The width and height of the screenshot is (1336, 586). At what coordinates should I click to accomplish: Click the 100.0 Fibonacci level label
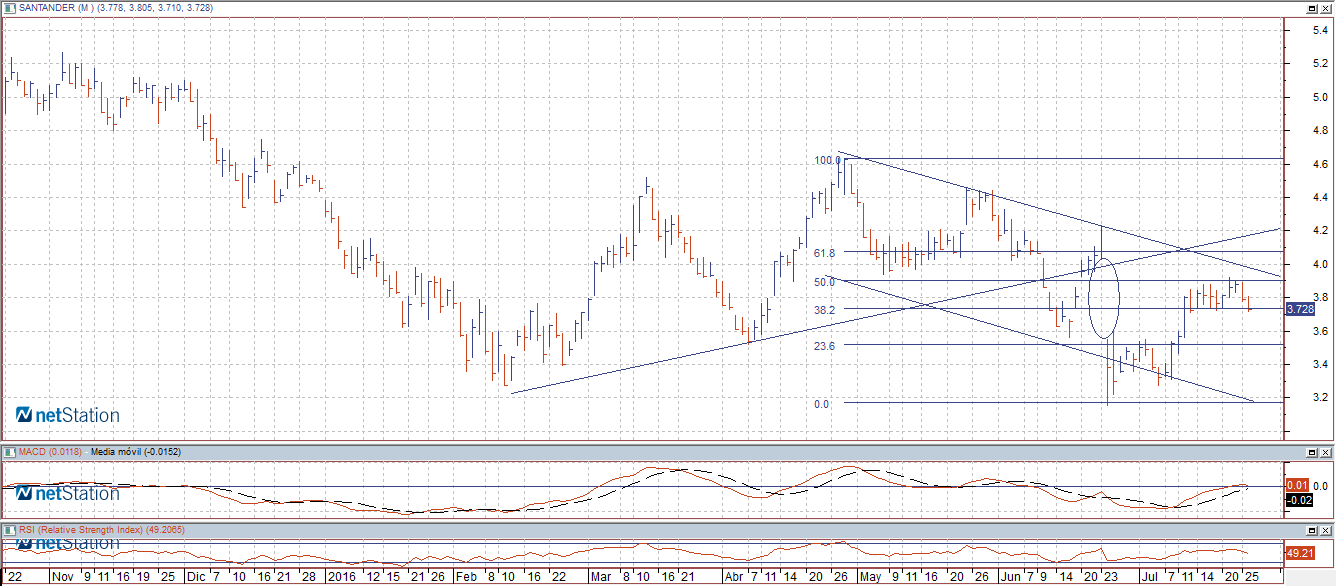(x=826, y=160)
